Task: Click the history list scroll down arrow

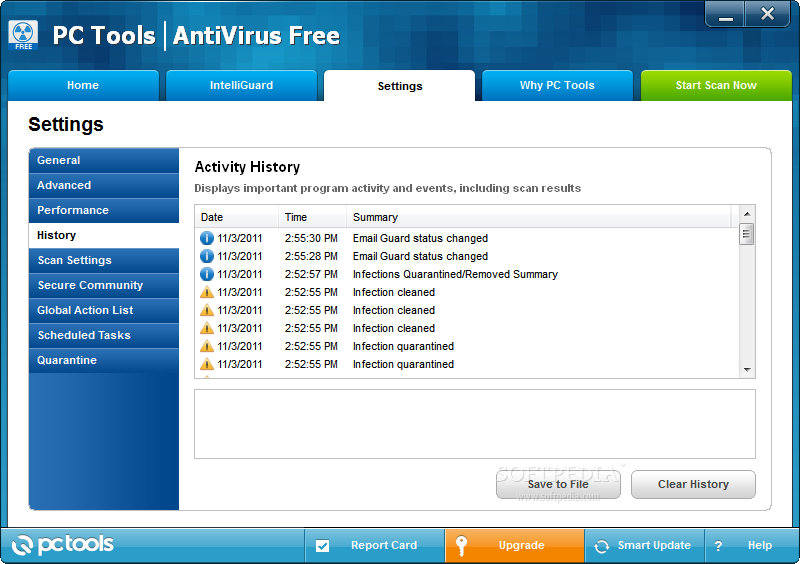Action: point(747,370)
